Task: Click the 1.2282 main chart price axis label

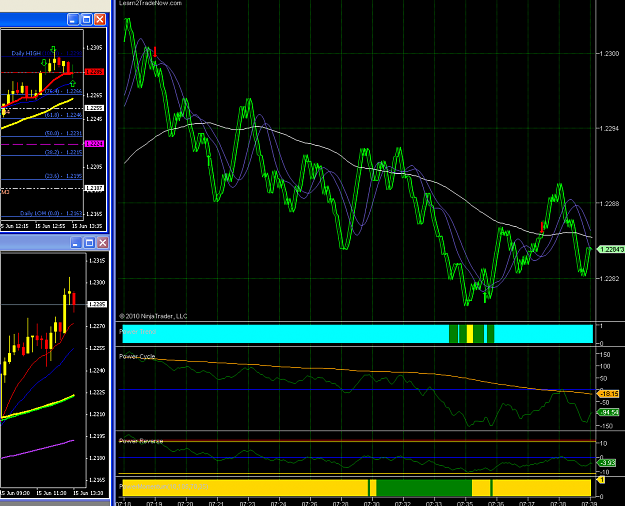Action: click(610, 278)
